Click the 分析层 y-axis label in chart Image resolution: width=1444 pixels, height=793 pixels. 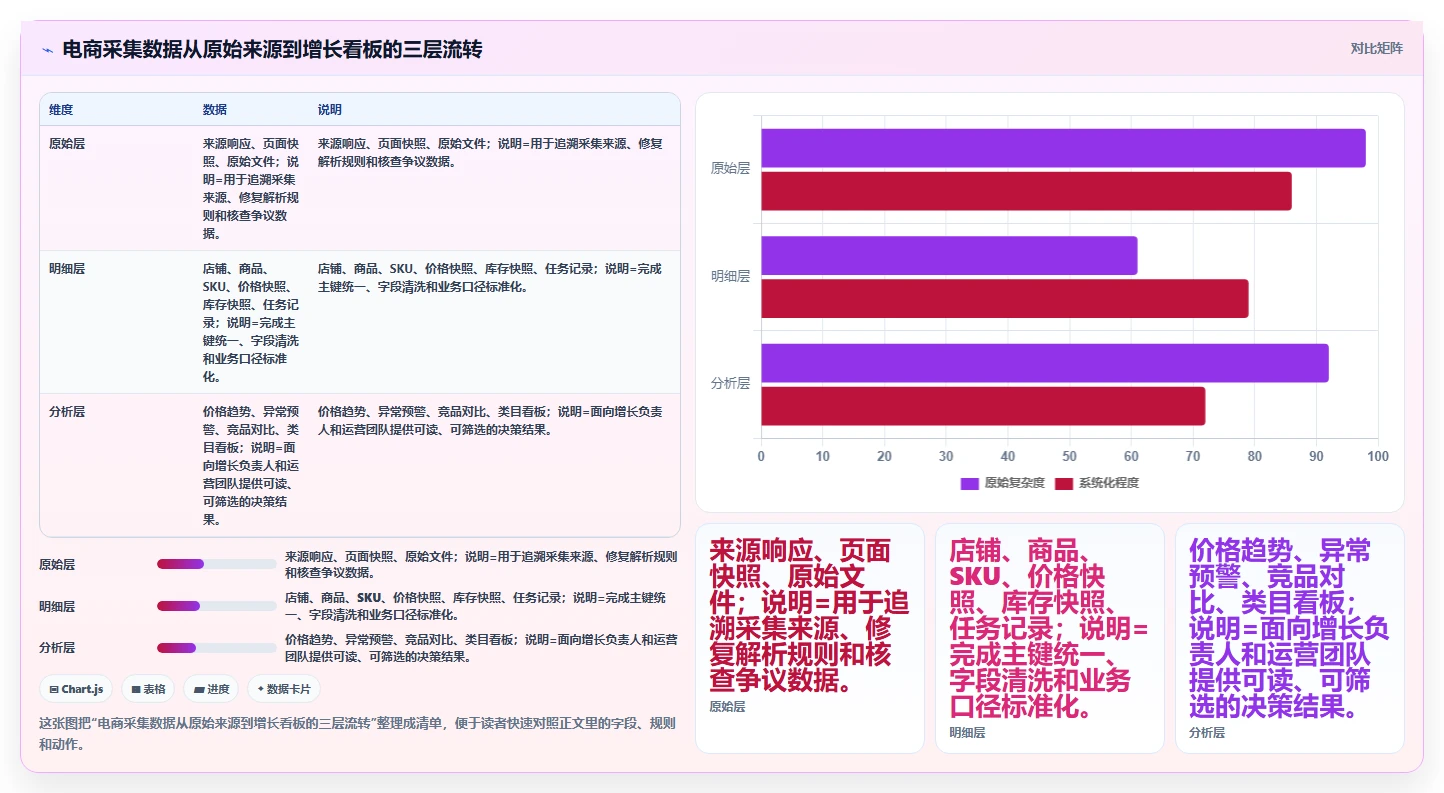pos(730,384)
